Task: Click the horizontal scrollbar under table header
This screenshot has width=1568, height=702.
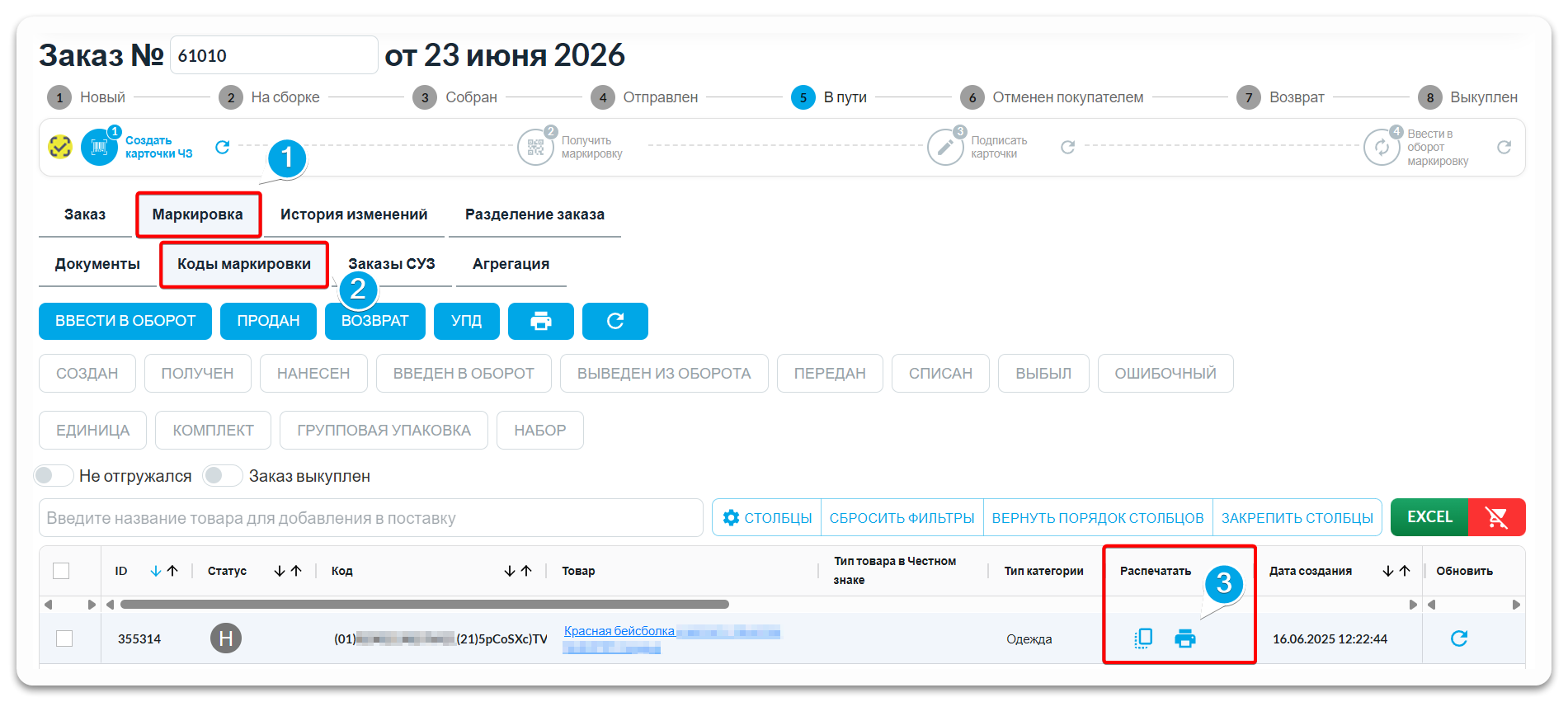Action: [x=425, y=605]
